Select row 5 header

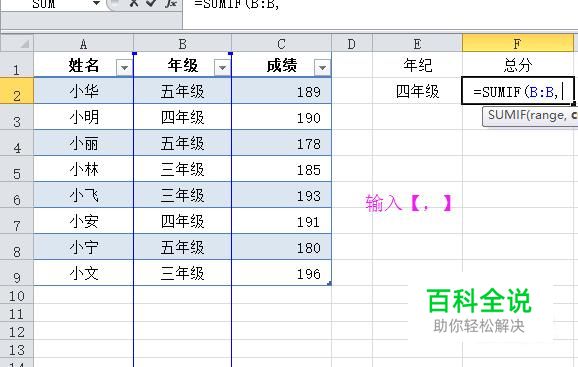(x=17, y=169)
